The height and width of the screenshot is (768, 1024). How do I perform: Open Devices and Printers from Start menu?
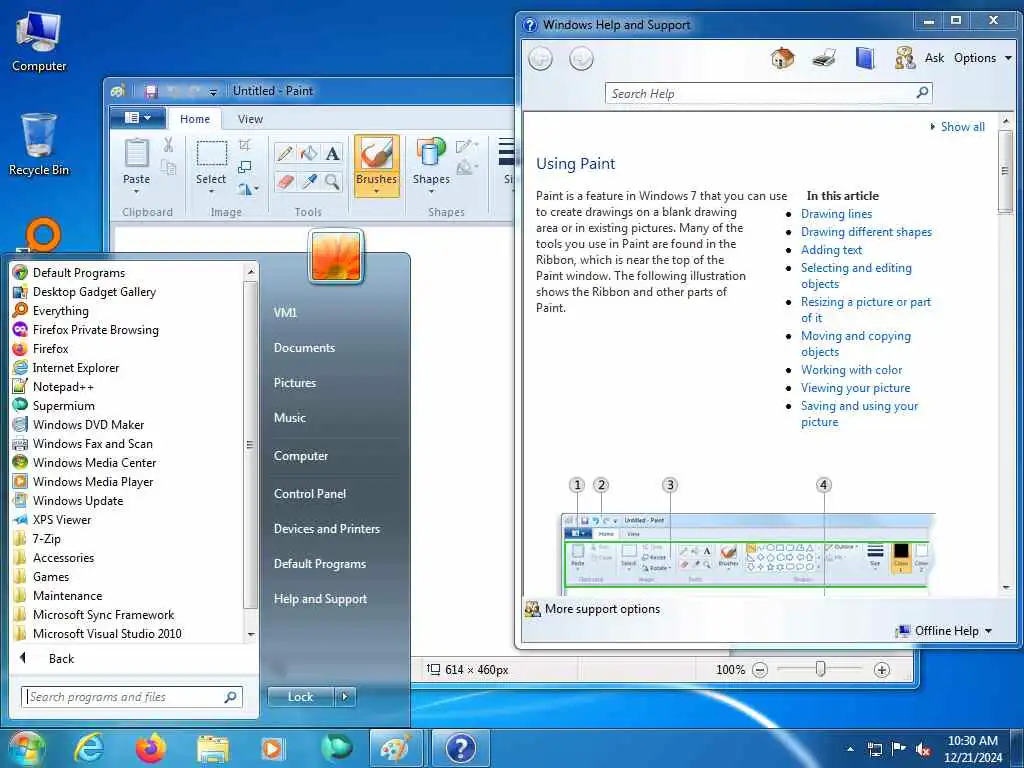pos(327,529)
